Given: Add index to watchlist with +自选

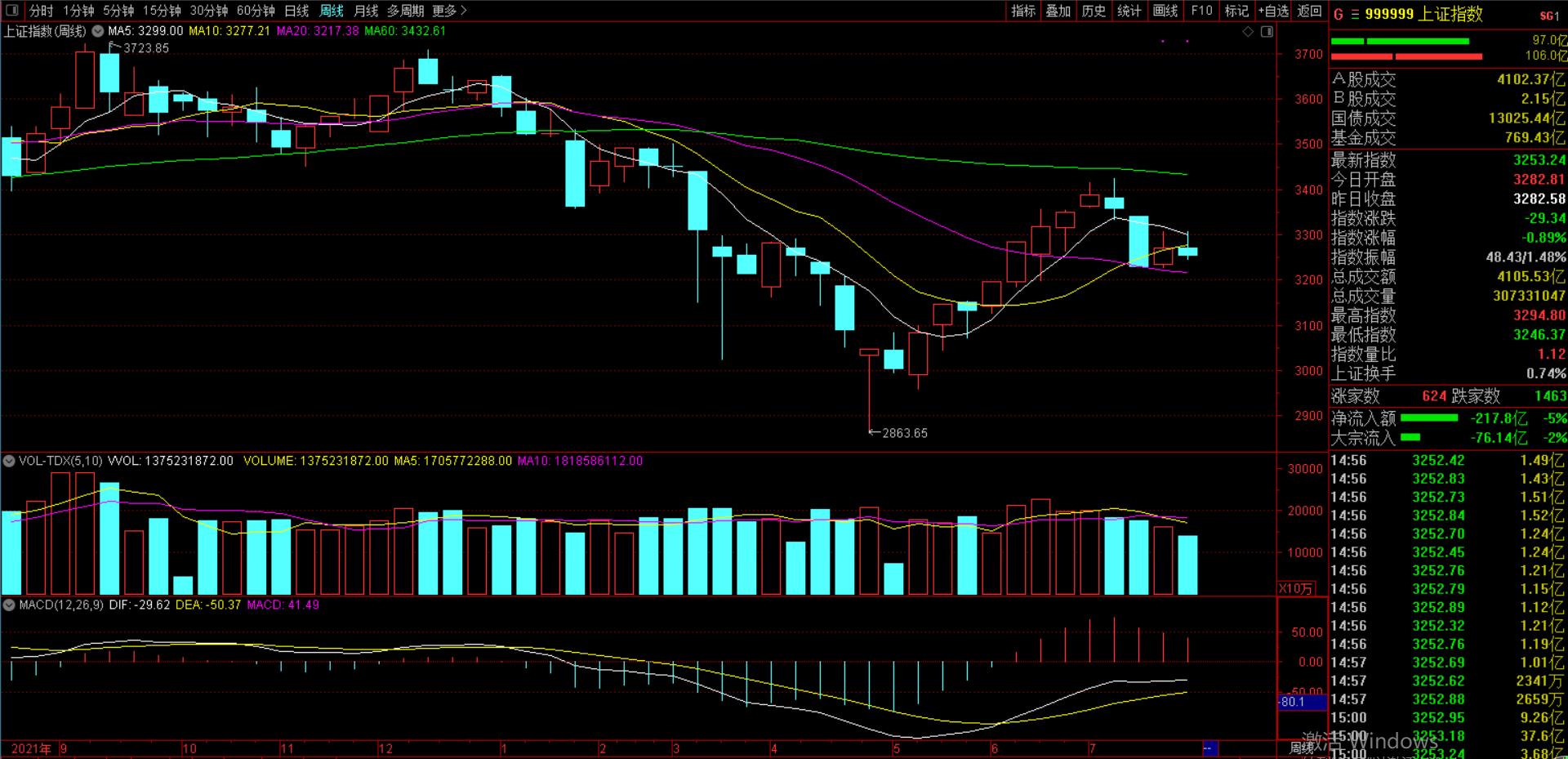Looking at the screenshot, I should [x=1273, y=11].
